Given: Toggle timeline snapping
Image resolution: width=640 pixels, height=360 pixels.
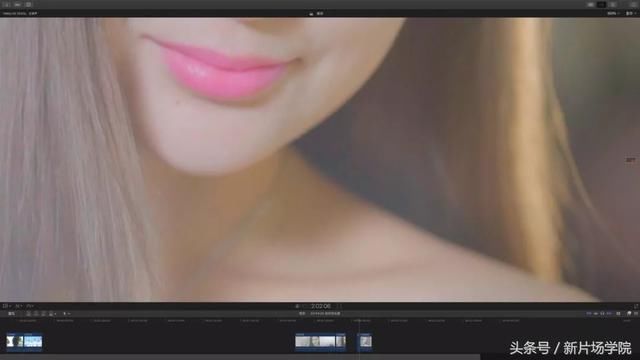Looking at the screenshot, I should pyautogui.click(x=609, y=313).
